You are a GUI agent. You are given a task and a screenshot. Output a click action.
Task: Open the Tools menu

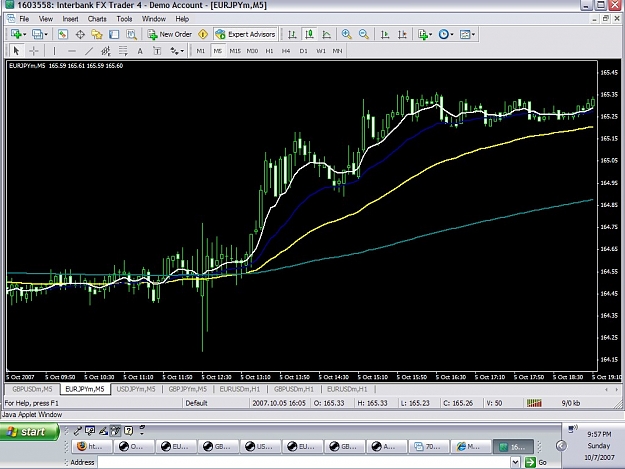click(x=124, y=19)
